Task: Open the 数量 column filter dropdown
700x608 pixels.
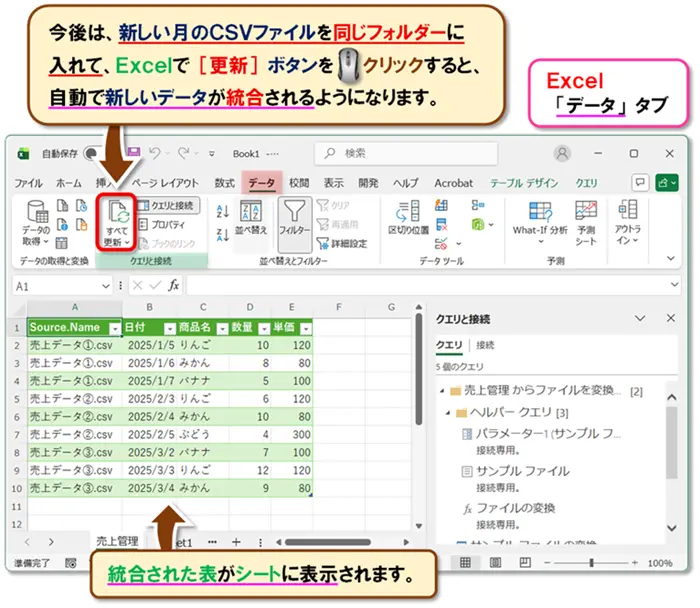Action: (264, 329)
